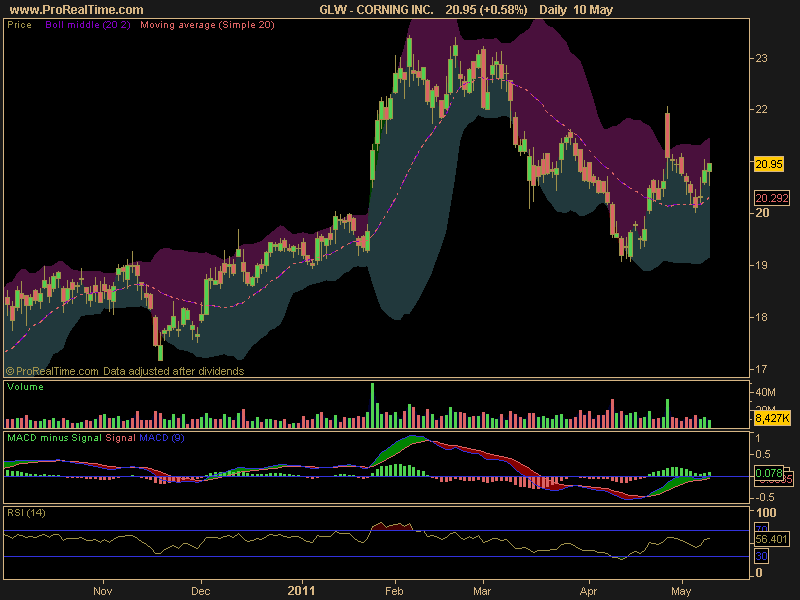Click the May time axis marker
Image resolution: width=800 pixels, height=600 pixels.
tap(681, 591)
